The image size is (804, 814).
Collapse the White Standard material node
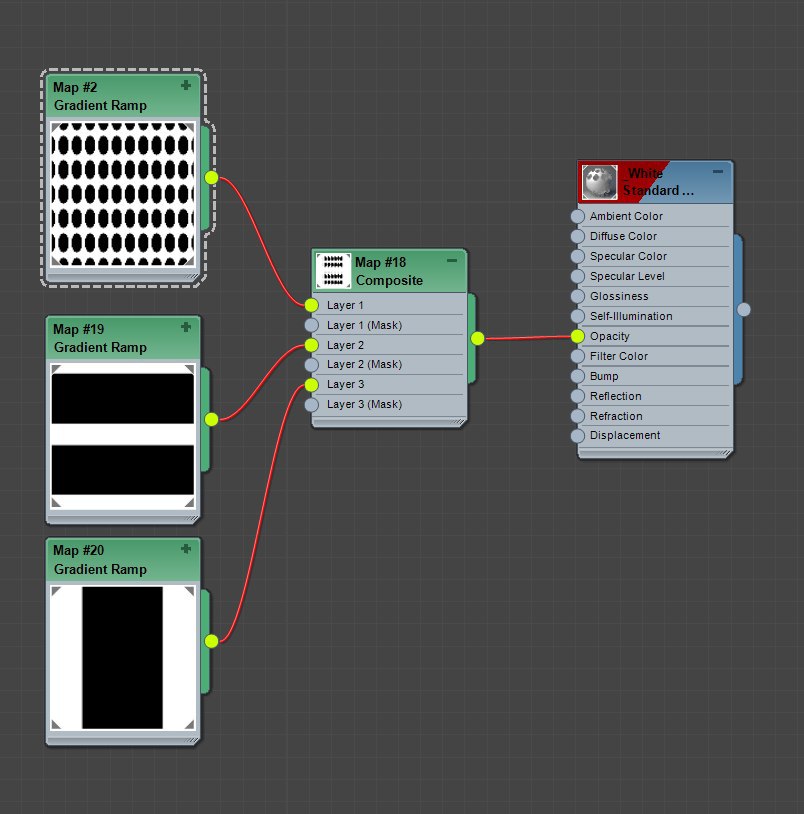(718, 171)
